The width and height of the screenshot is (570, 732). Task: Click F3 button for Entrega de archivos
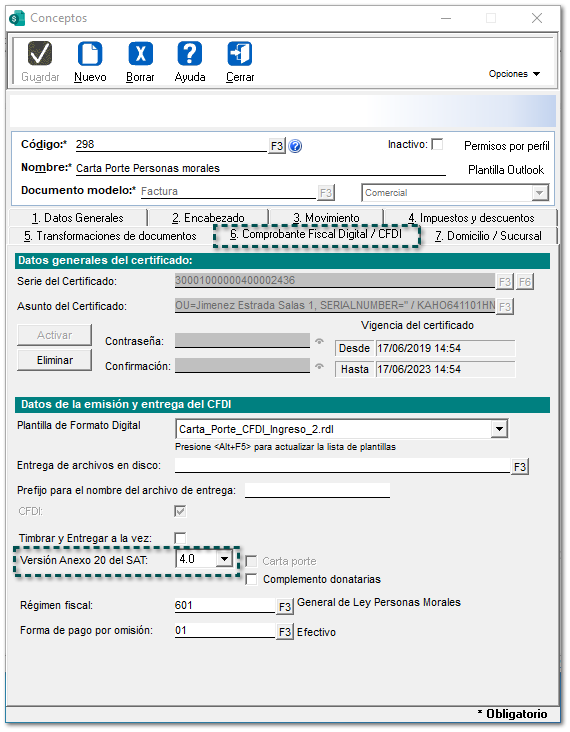click(520, 466)
